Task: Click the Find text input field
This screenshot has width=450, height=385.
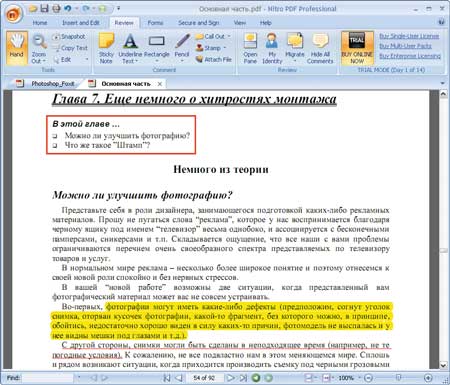Action: pos(47,378)
